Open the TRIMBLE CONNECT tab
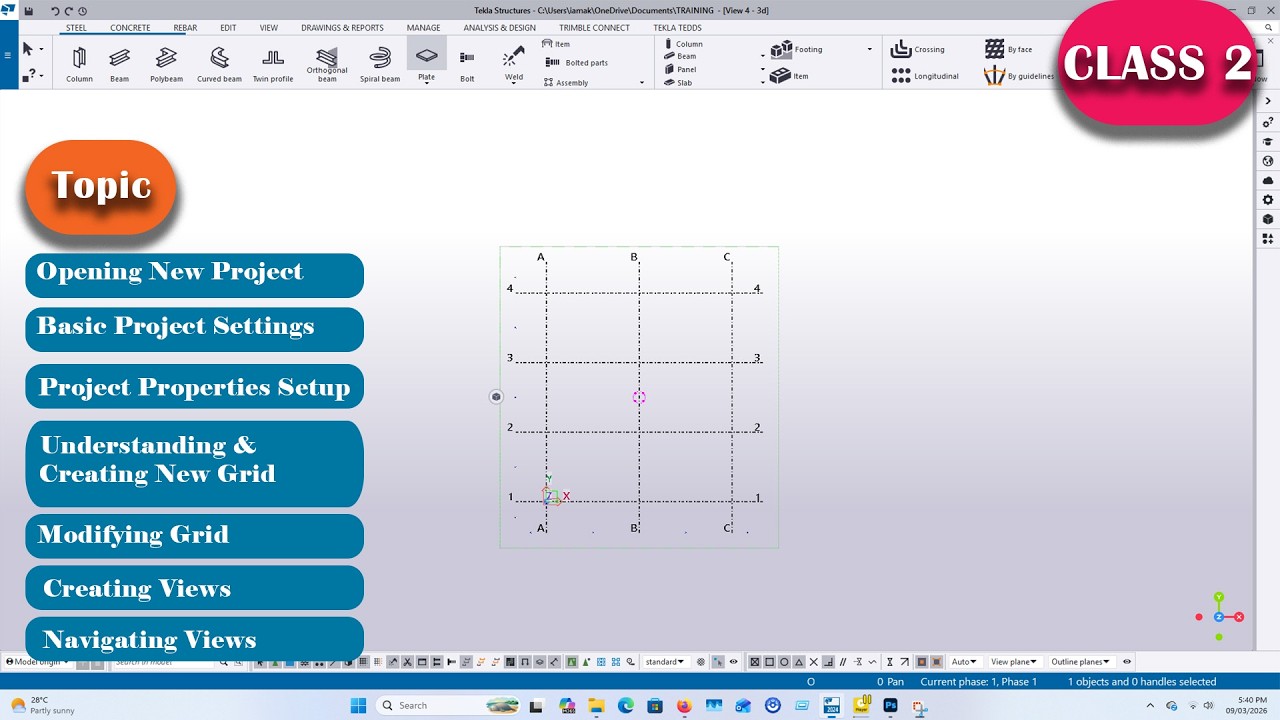Screen dimensions: 1280x720 coord(594,28)
